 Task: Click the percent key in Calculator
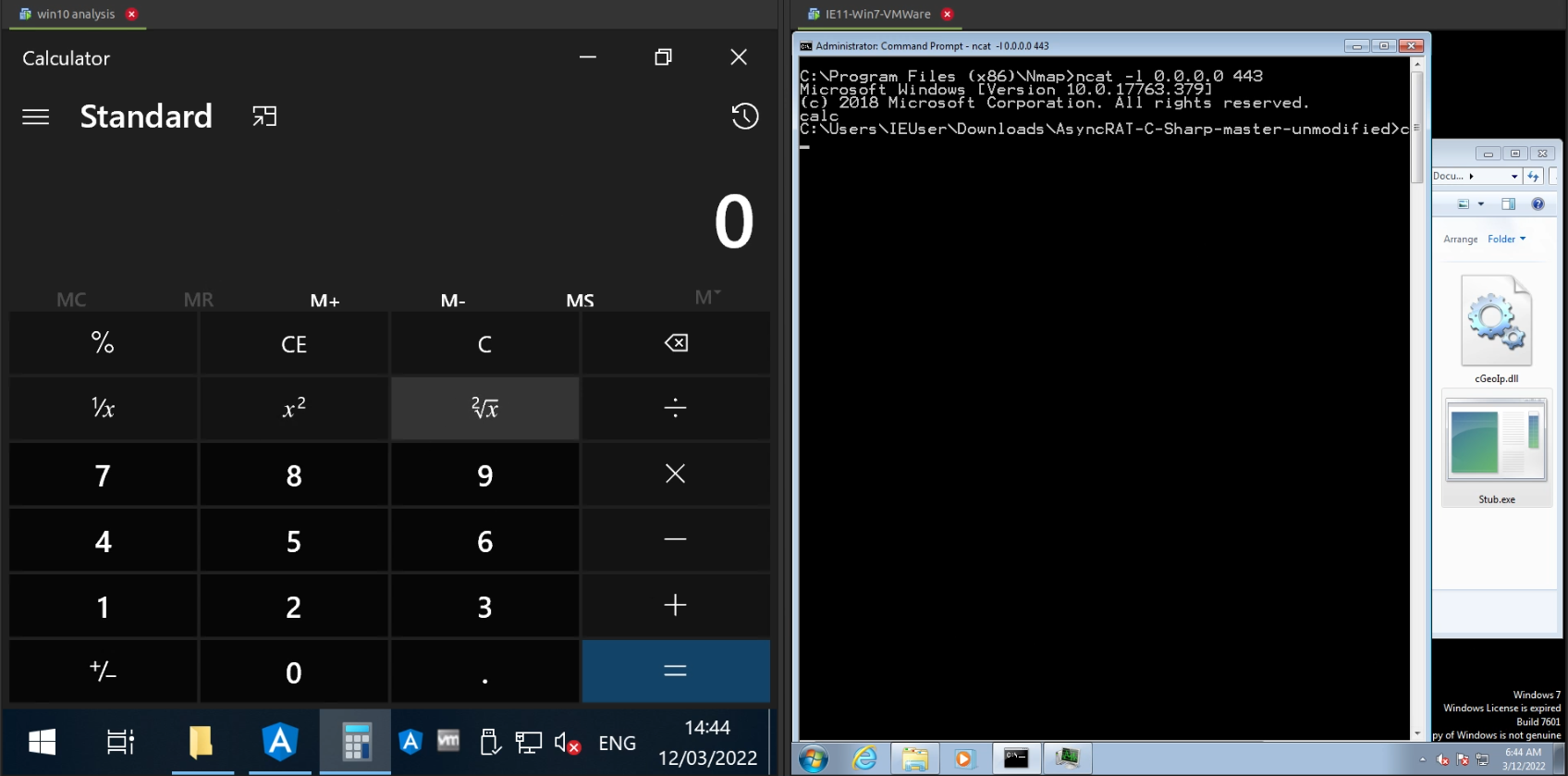click(x=103, y=343)
